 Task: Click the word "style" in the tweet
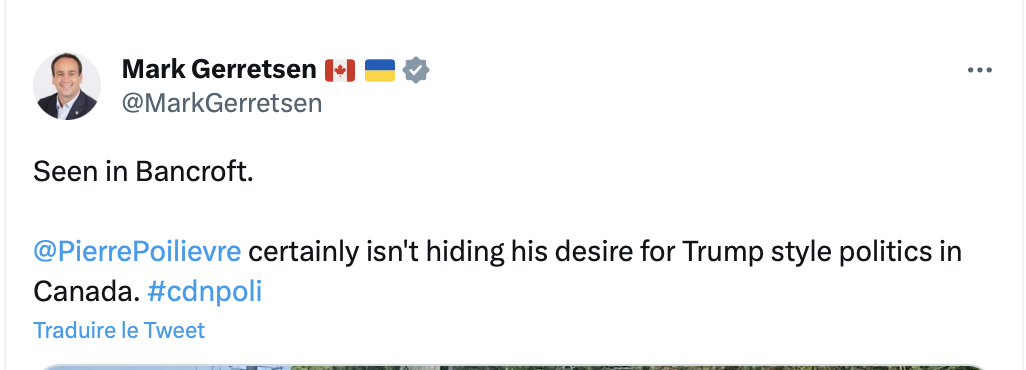(802, 251)
